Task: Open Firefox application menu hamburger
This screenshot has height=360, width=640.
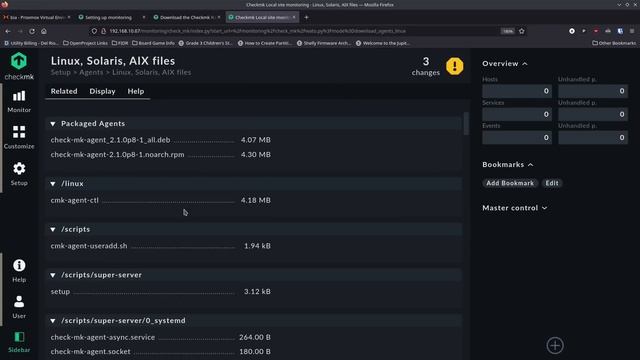Action: 632,31
